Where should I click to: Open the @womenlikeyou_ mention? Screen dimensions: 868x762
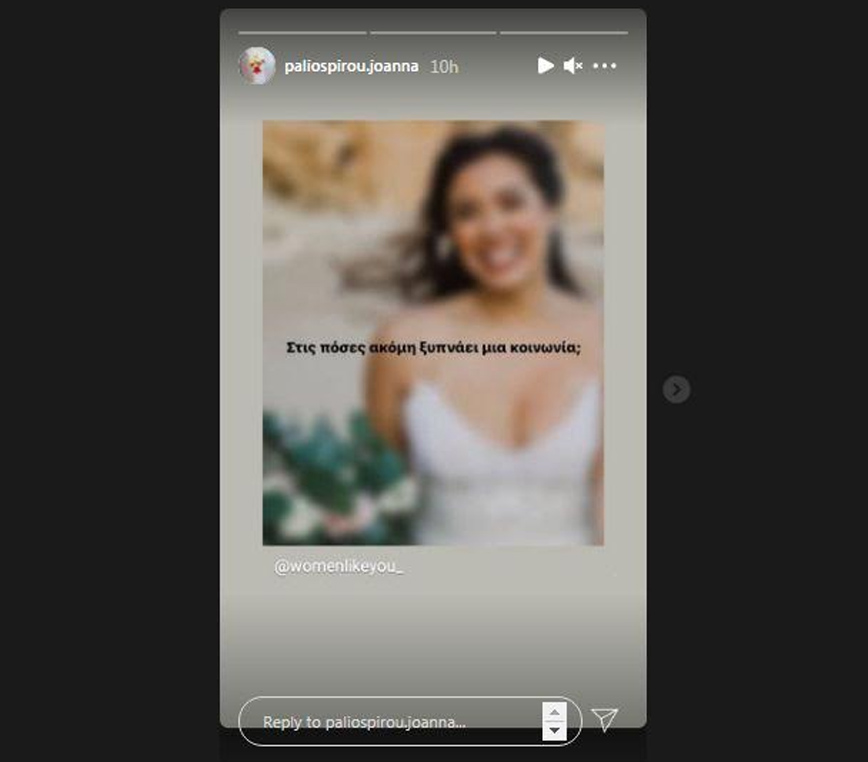(339, 566)
